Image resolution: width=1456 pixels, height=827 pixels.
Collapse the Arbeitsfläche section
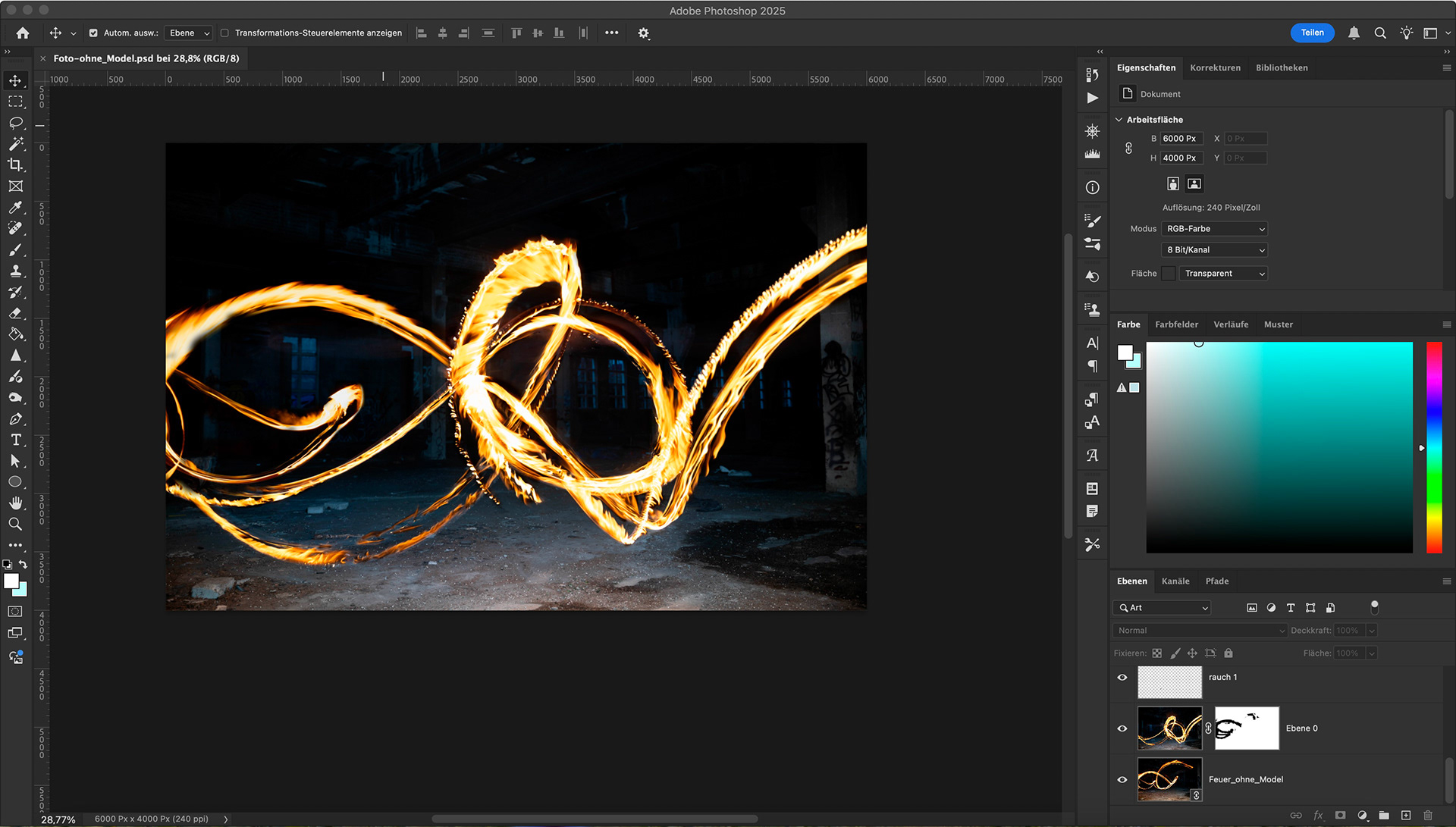coord(1119,120)
